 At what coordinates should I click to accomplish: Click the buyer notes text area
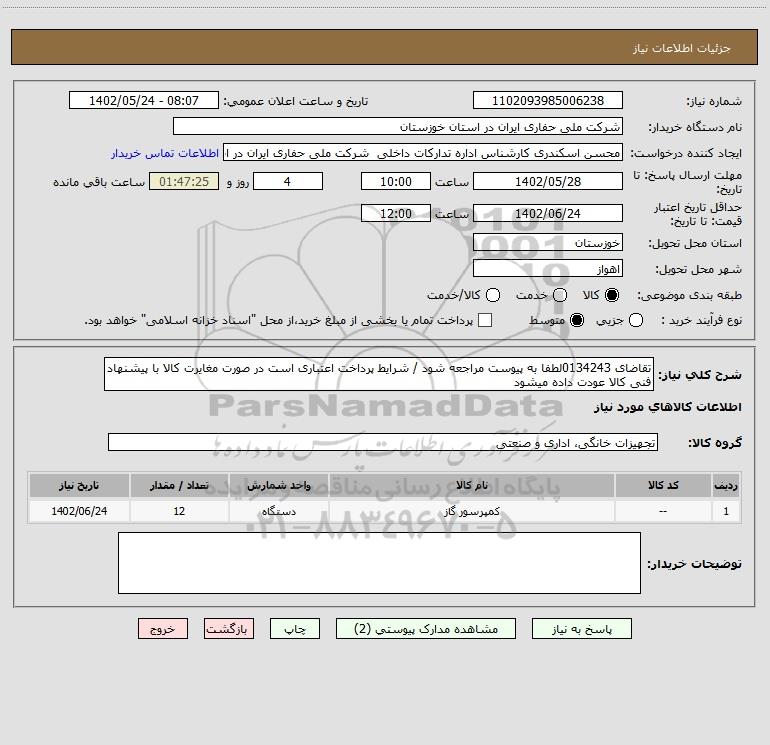[379, 562]
